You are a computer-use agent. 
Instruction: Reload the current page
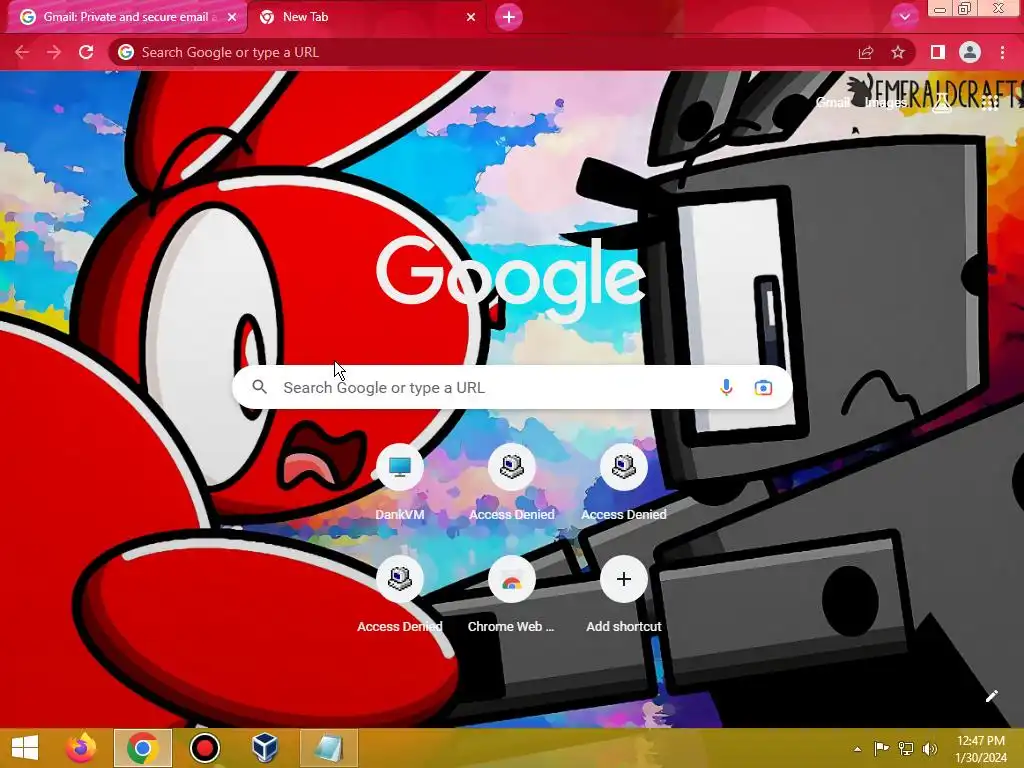click(86, 52)
